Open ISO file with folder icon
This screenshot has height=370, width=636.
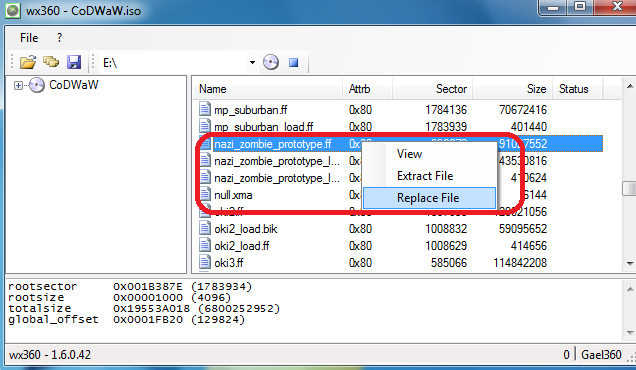(x=28, y=62)
